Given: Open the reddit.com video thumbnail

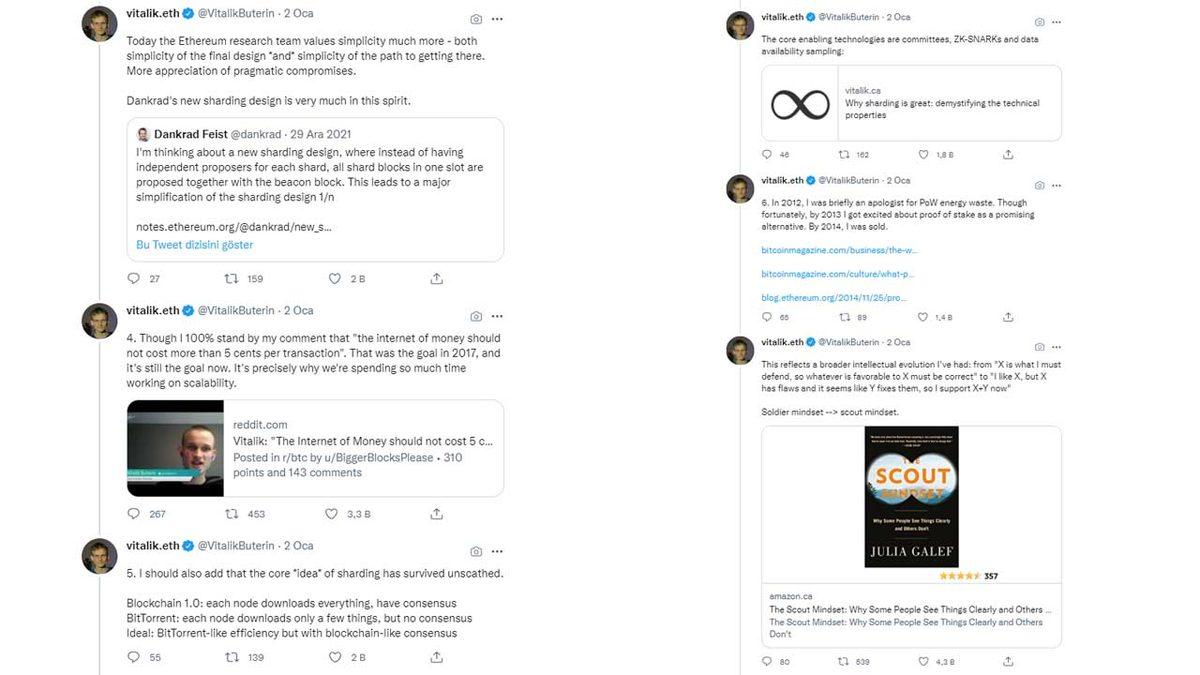Looking at the screenshot, I should (x=175, y=448).
